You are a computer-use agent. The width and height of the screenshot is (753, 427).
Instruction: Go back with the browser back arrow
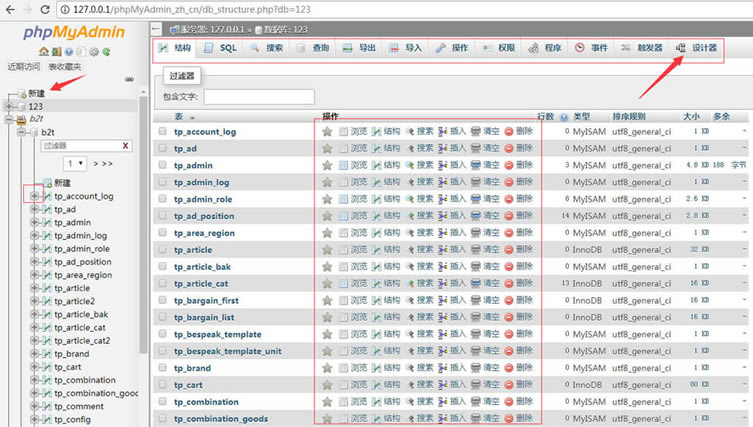click(x=10, y=9)
